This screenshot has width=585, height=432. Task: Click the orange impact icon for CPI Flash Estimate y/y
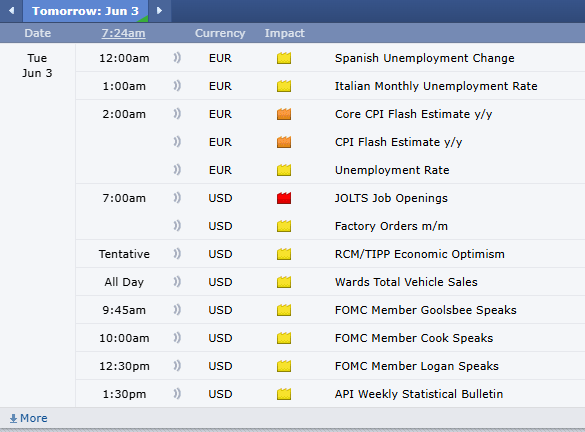point(284,142)
